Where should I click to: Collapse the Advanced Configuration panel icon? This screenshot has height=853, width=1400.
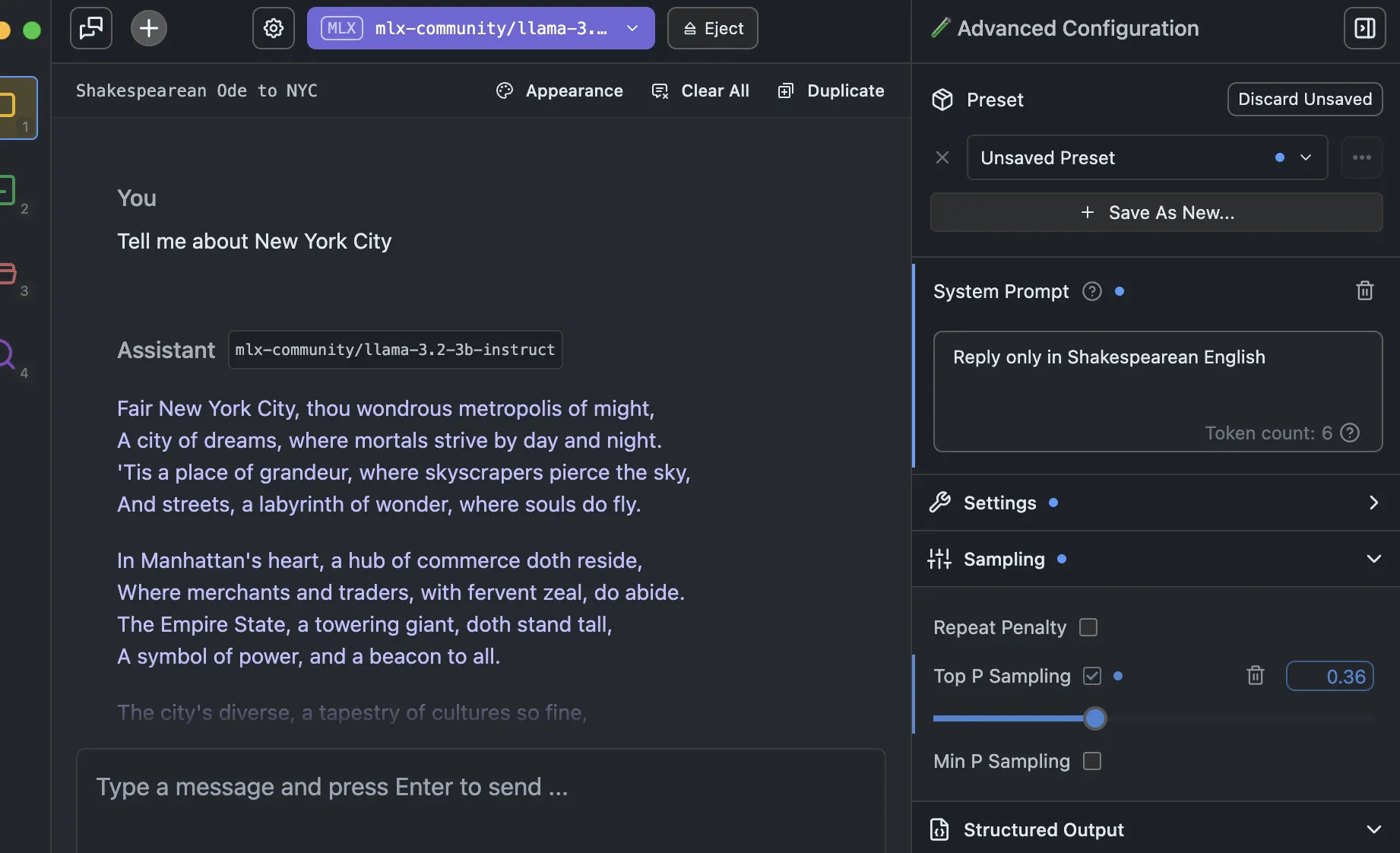tap(1364, 28)
